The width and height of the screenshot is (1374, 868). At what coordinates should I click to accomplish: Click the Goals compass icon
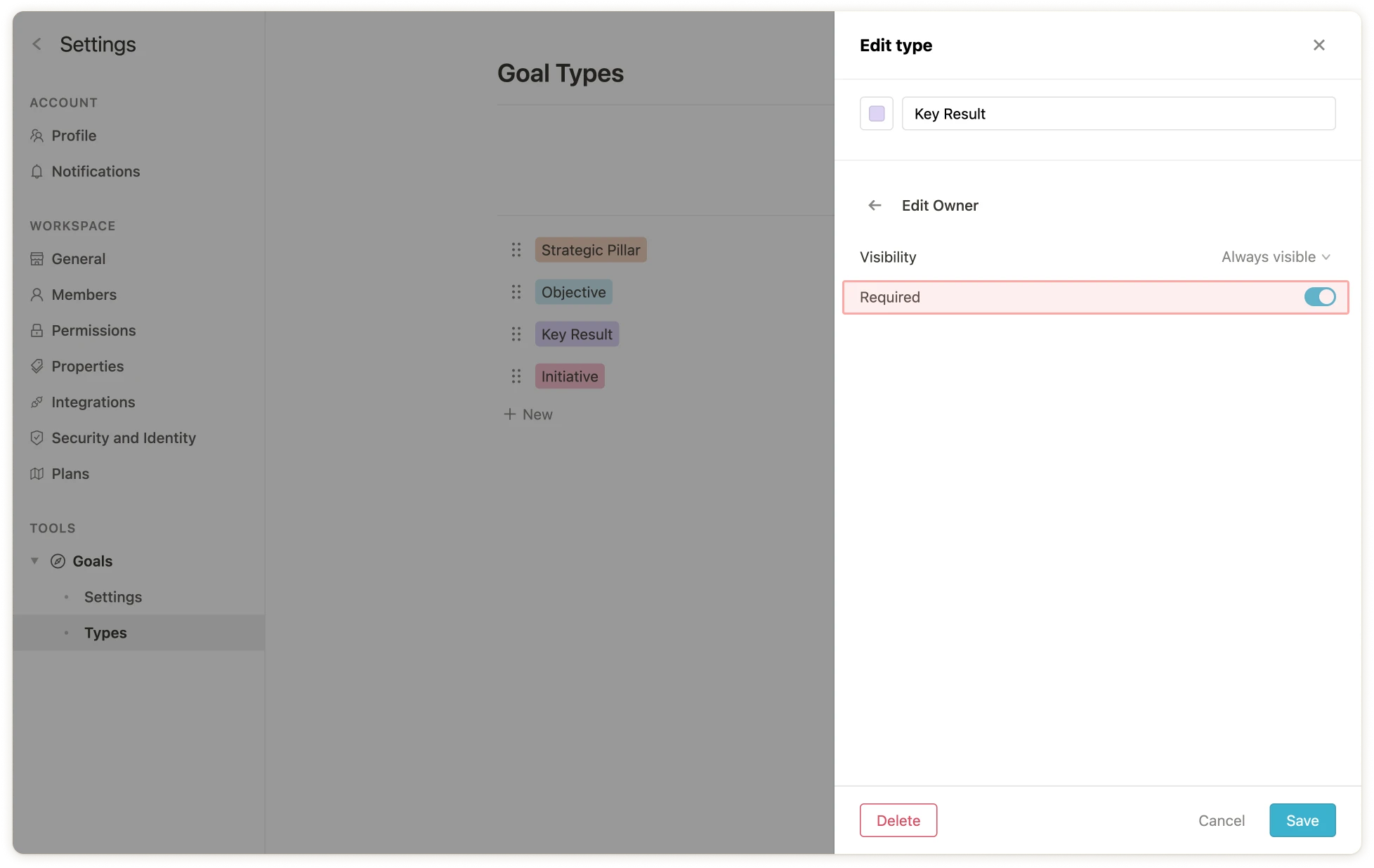click(x=58, y=561)
